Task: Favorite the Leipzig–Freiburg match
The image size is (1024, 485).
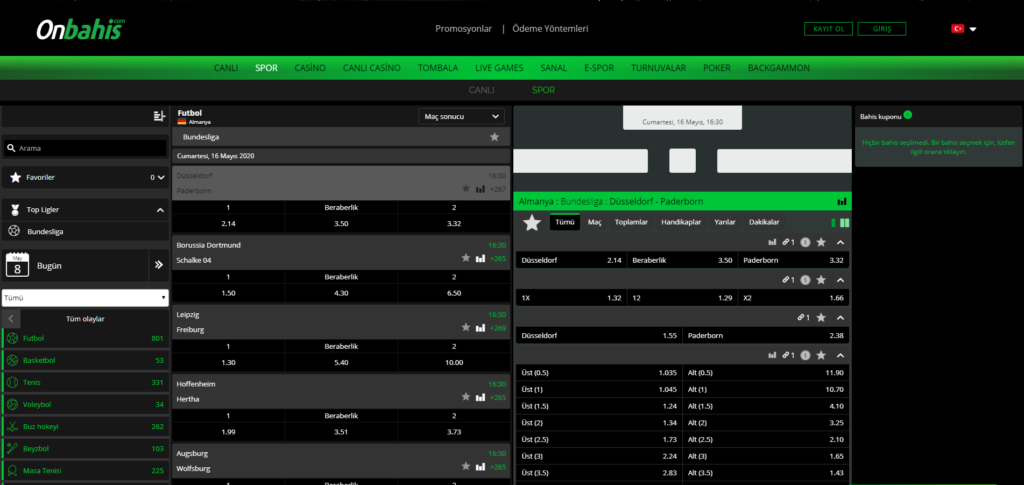Action: pos(466,328)
